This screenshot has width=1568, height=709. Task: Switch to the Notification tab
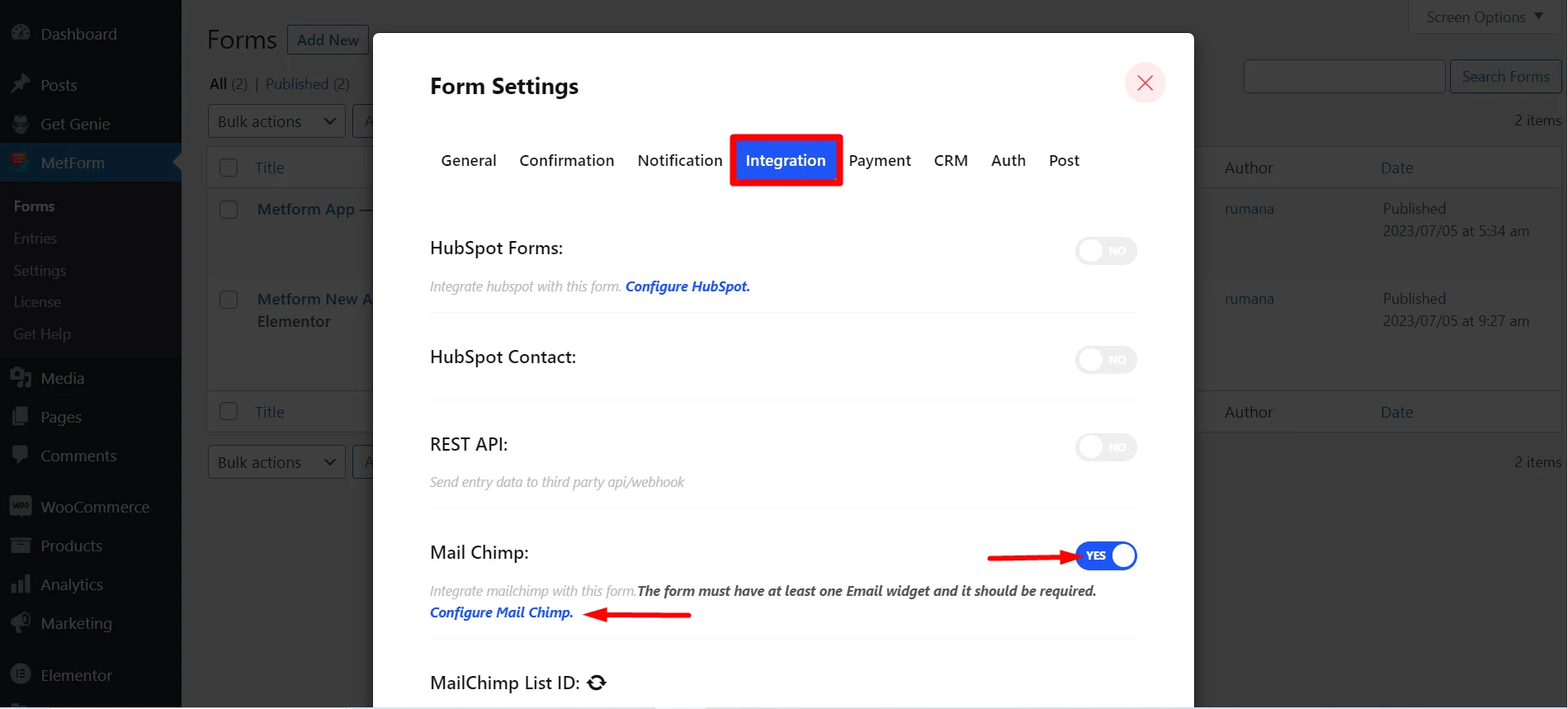coord(679,160)
